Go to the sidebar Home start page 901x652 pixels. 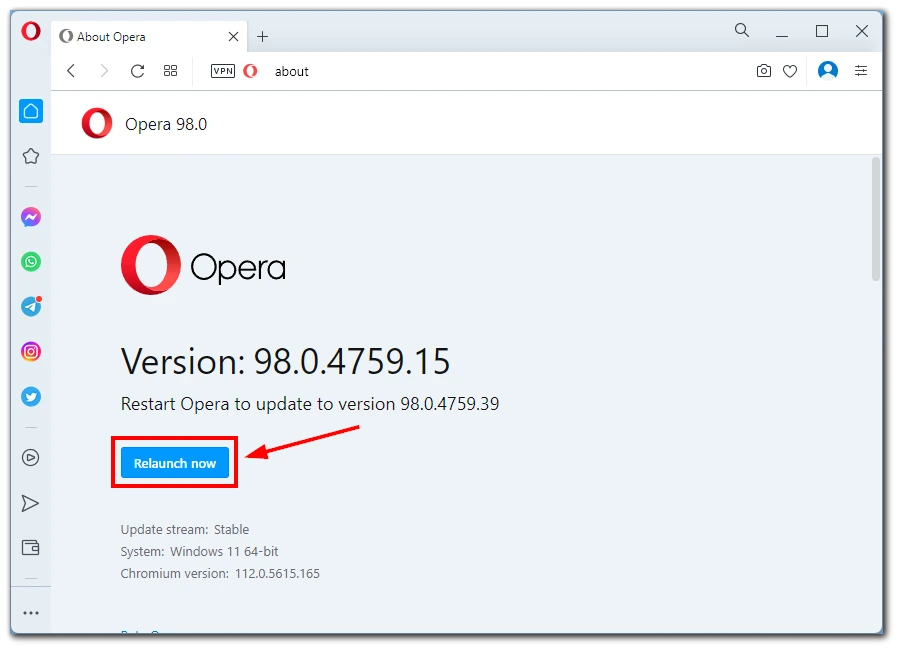(31, 111)
